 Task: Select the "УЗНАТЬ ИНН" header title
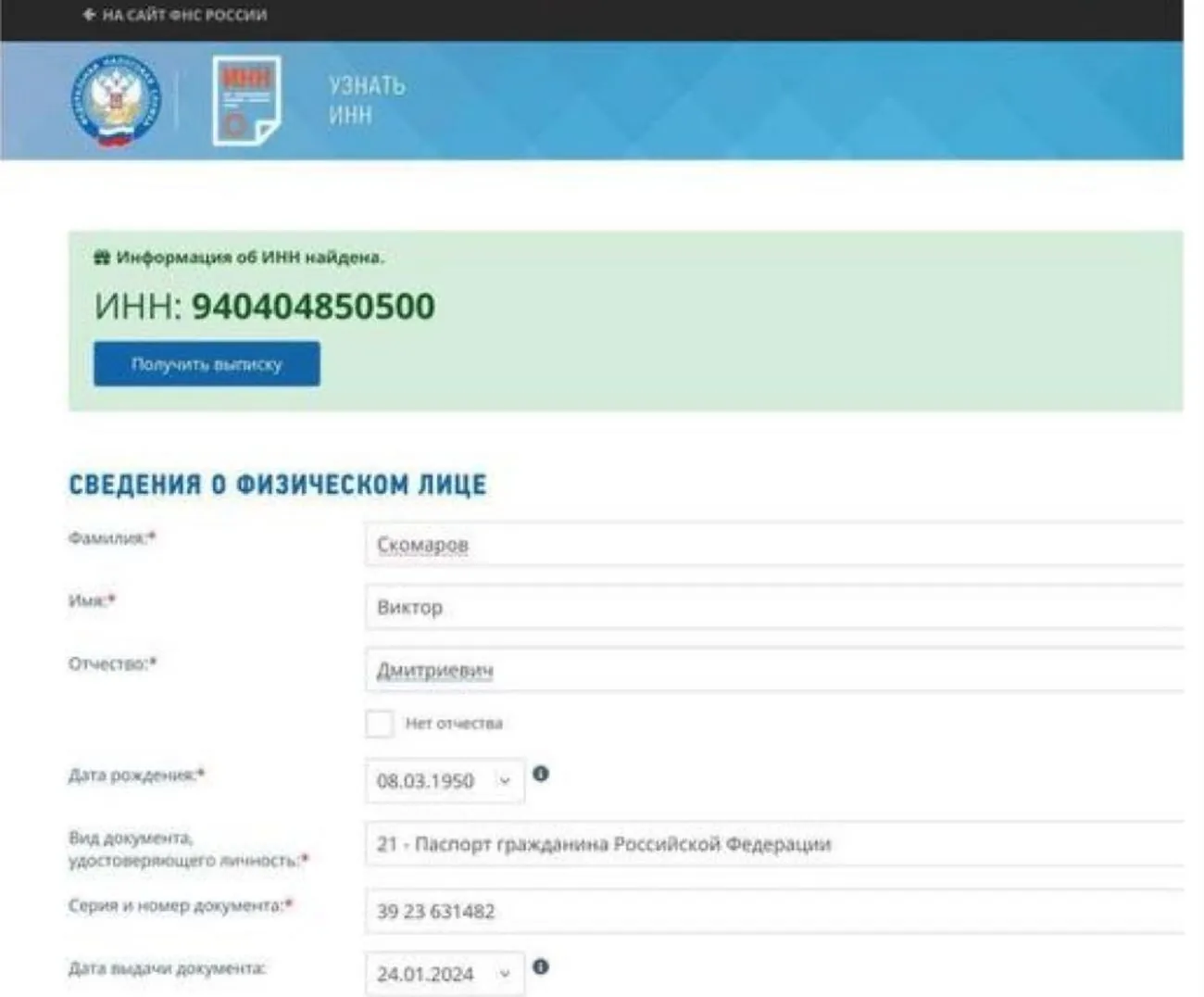[x=367, y=100]
